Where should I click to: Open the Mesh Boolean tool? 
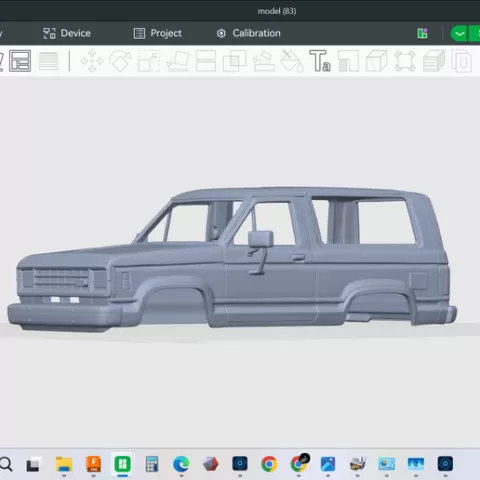[234, 61]
